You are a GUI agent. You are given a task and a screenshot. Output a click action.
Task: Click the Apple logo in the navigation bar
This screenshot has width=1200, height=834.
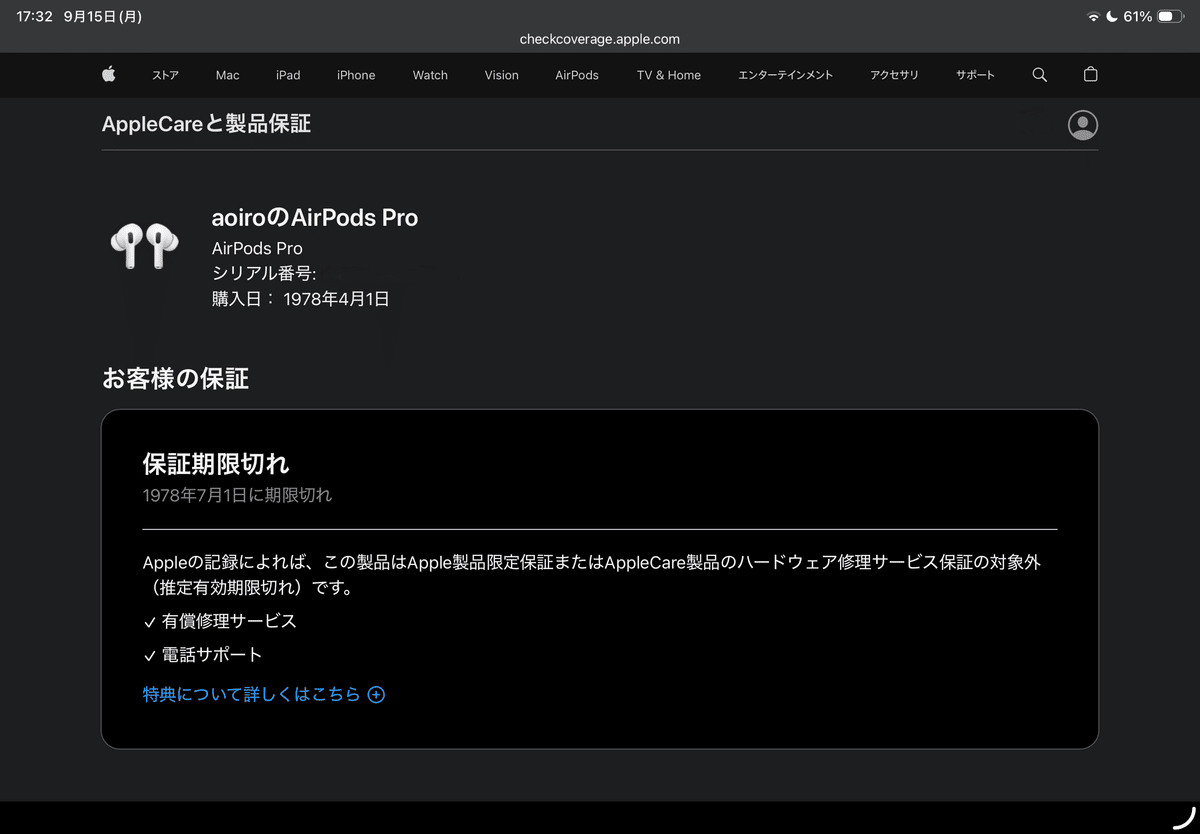(x=108, y=75)
